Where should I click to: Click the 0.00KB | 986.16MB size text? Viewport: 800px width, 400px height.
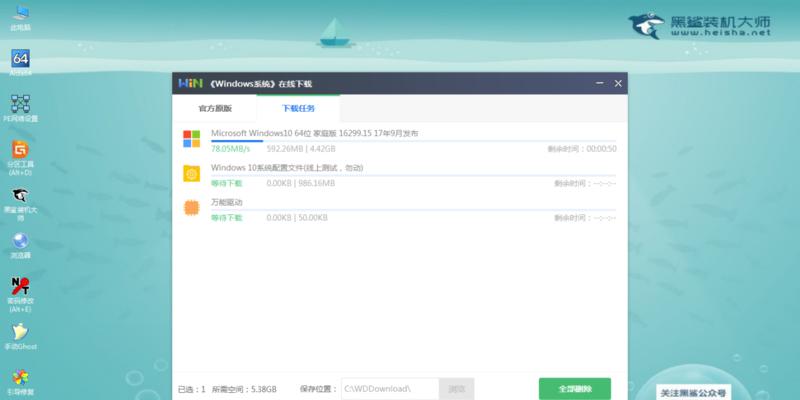coord(301,183)
